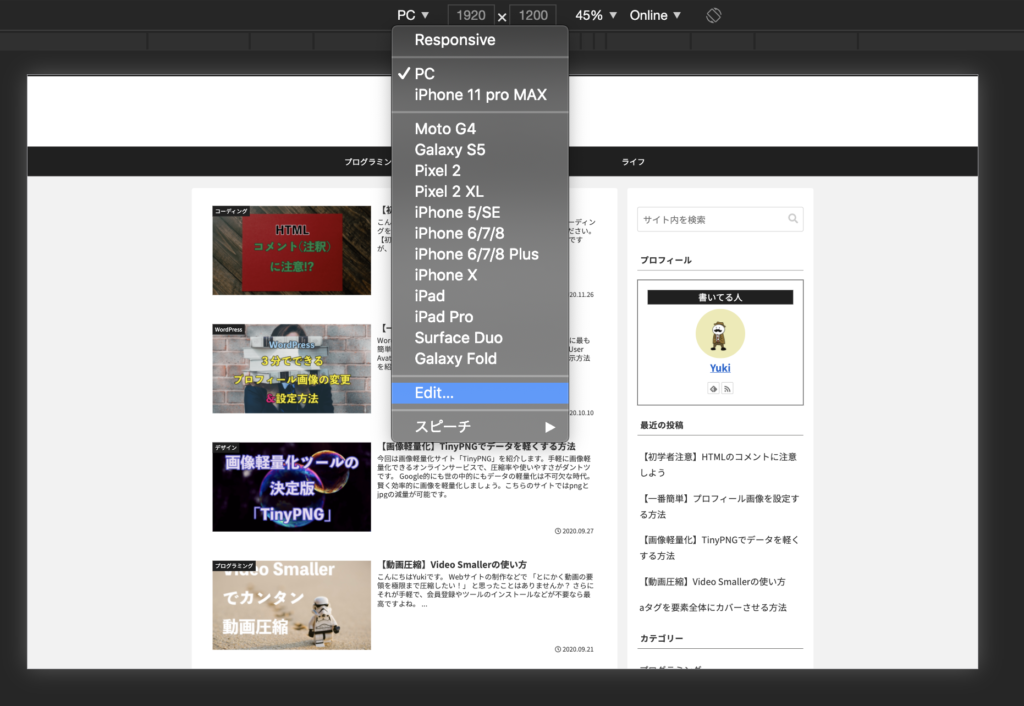Click Edit... in the device menu

point(480,393)
